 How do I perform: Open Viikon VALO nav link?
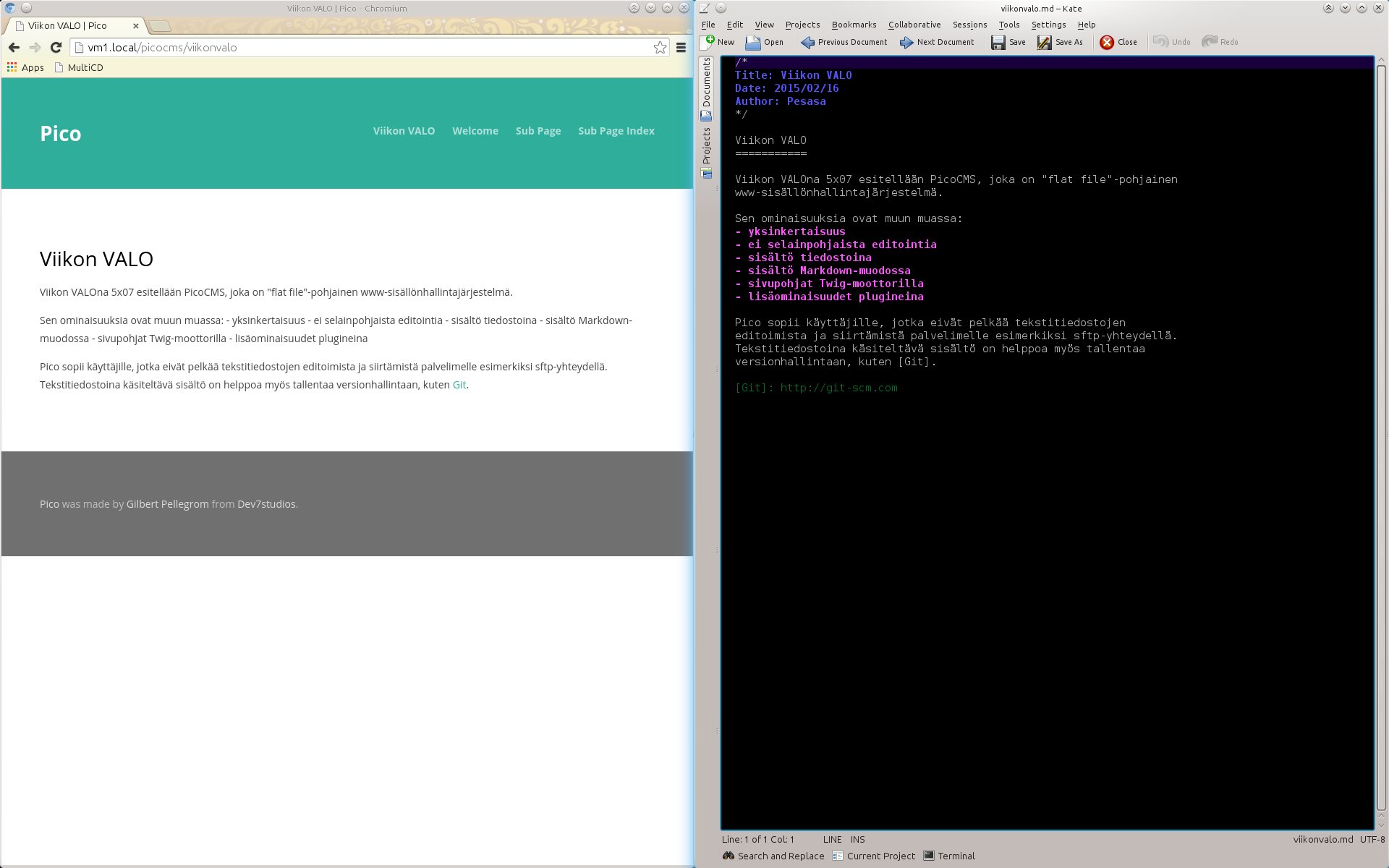[x=404, y=131]
